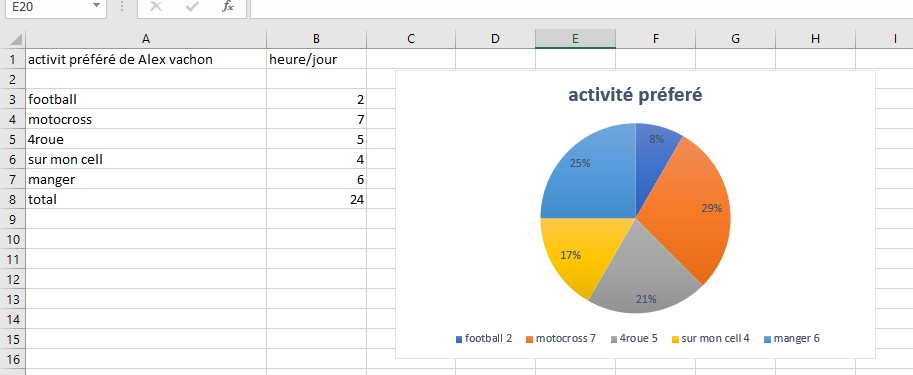Click the Insert Function fx icon
The width and height of the screenshot is (913, 375).
coord(228,6)
